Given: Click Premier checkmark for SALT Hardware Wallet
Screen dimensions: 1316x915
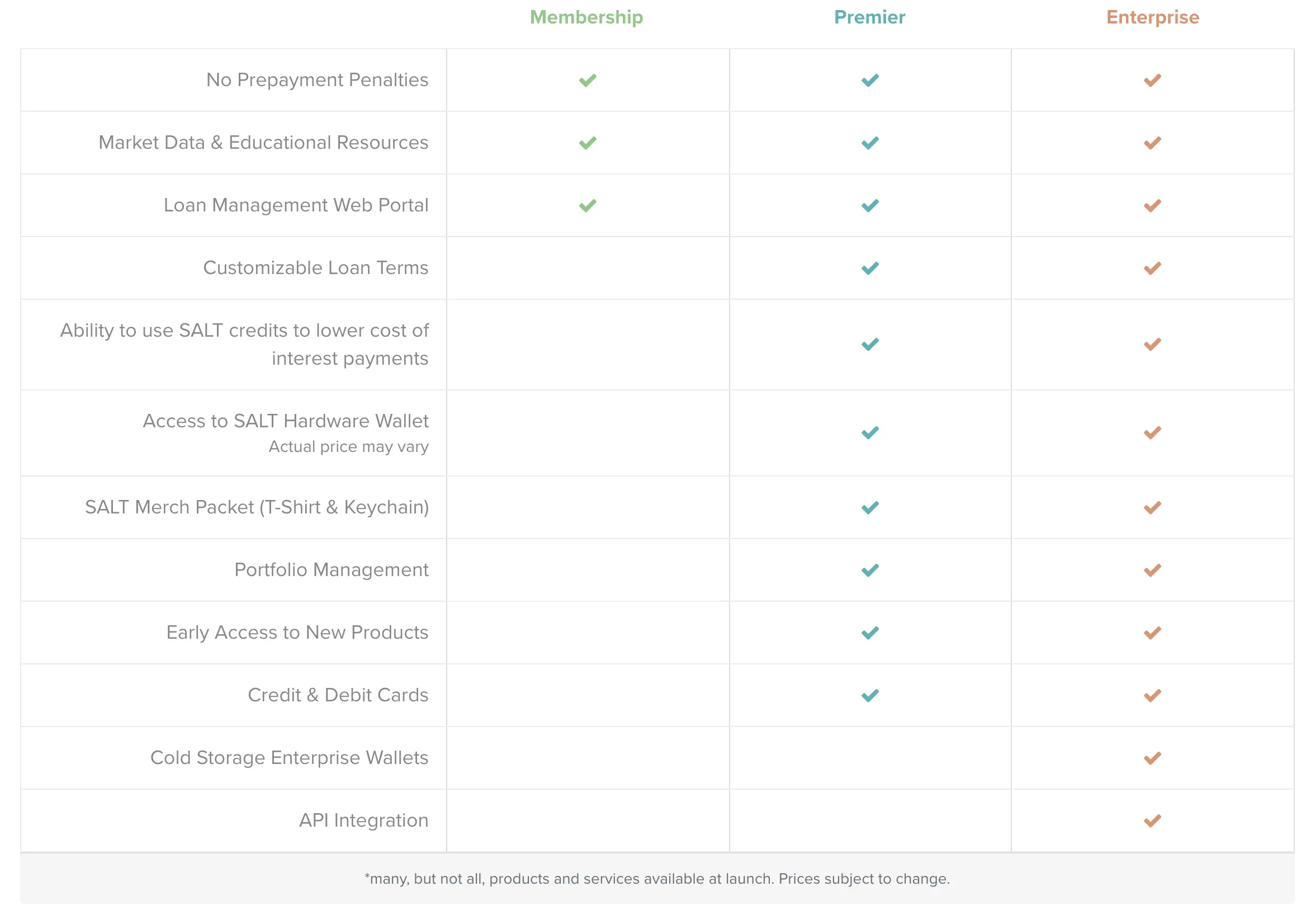Looking at the screenshot, I should 870,433.
